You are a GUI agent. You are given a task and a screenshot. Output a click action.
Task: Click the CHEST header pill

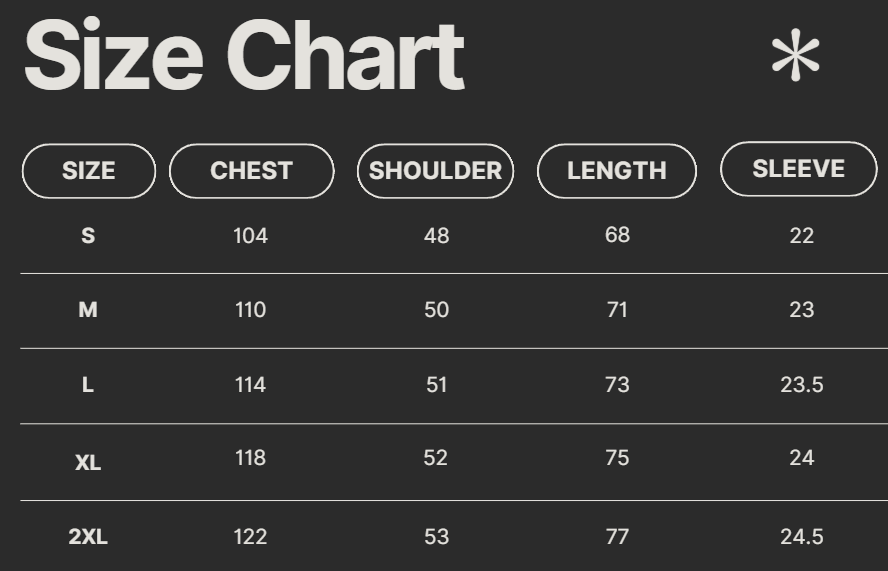pos(251,171)
